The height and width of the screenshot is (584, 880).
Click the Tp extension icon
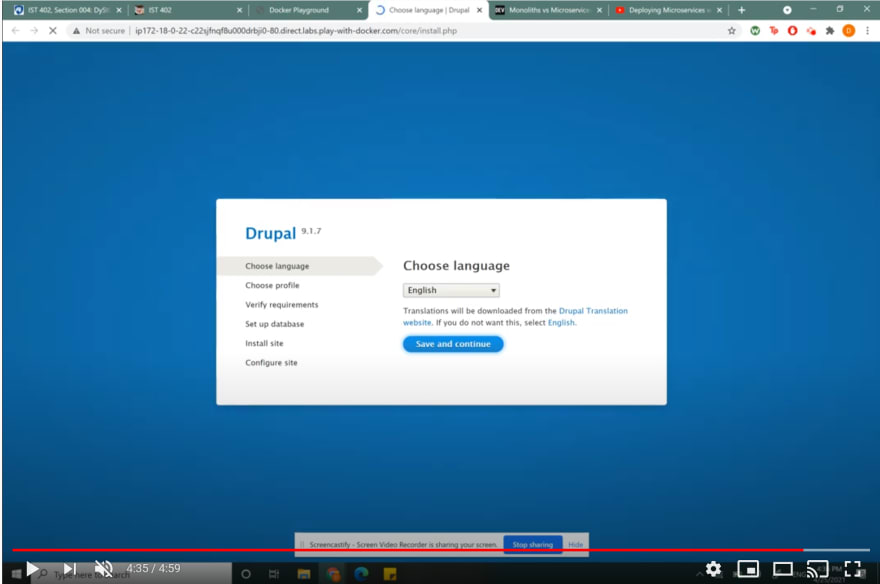coord(774,31)
